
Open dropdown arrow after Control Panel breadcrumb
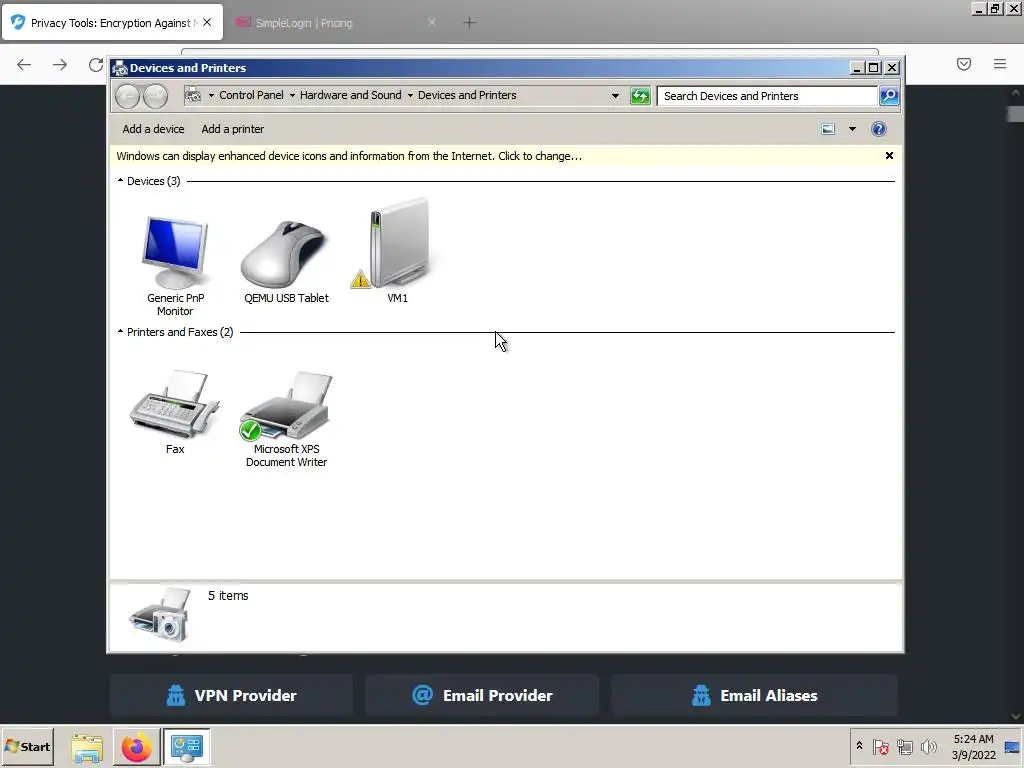point(292,95)
